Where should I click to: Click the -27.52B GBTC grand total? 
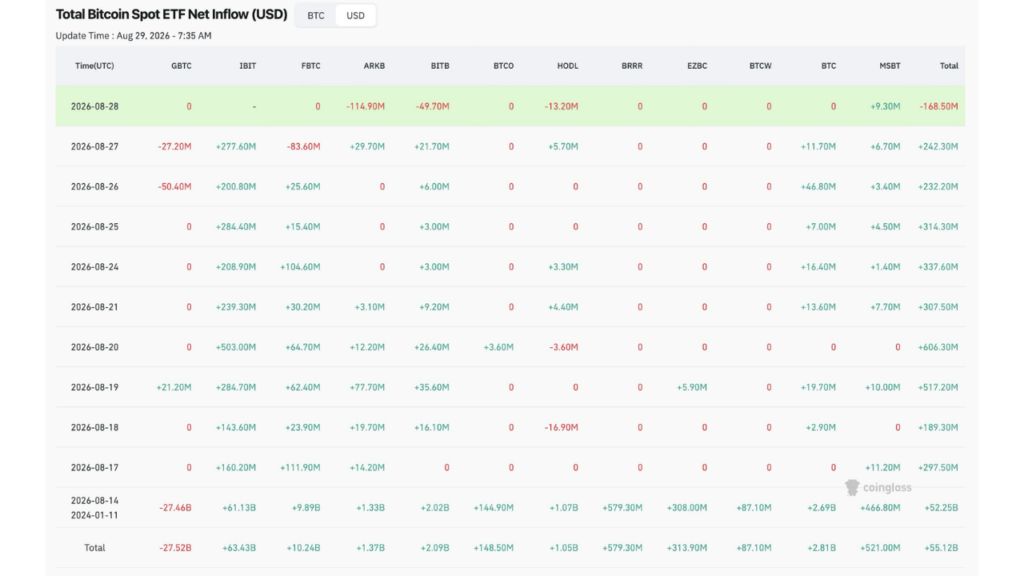click(175, 548)
